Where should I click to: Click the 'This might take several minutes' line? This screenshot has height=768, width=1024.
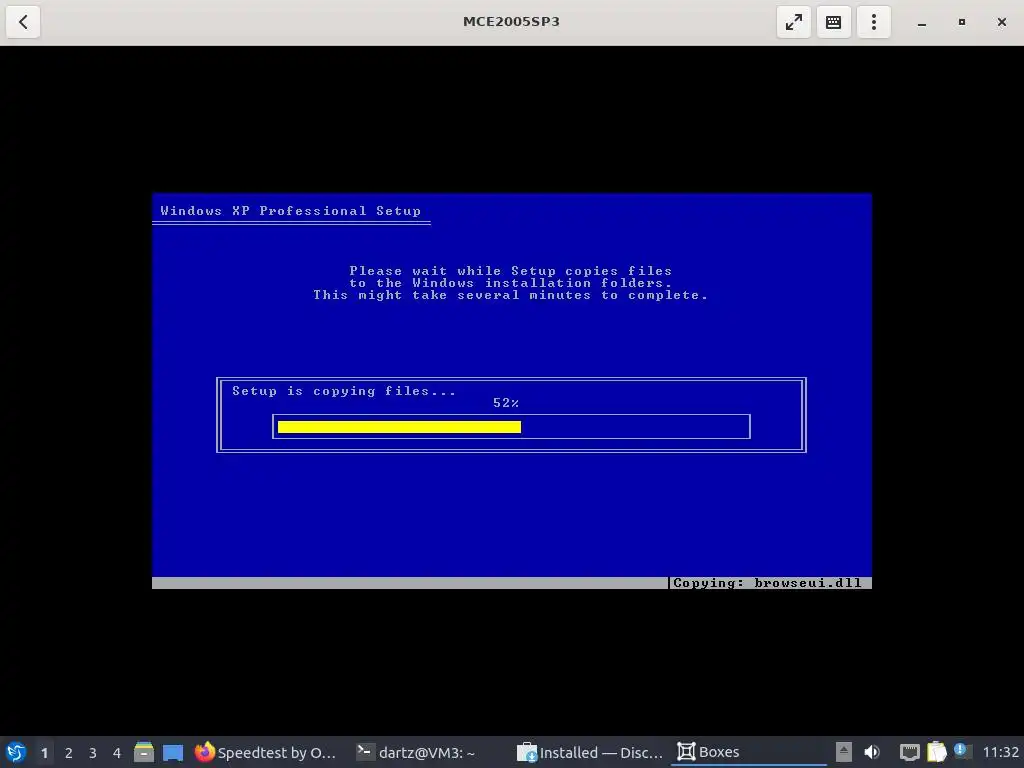pyautogui.click(x=510, y=295)
